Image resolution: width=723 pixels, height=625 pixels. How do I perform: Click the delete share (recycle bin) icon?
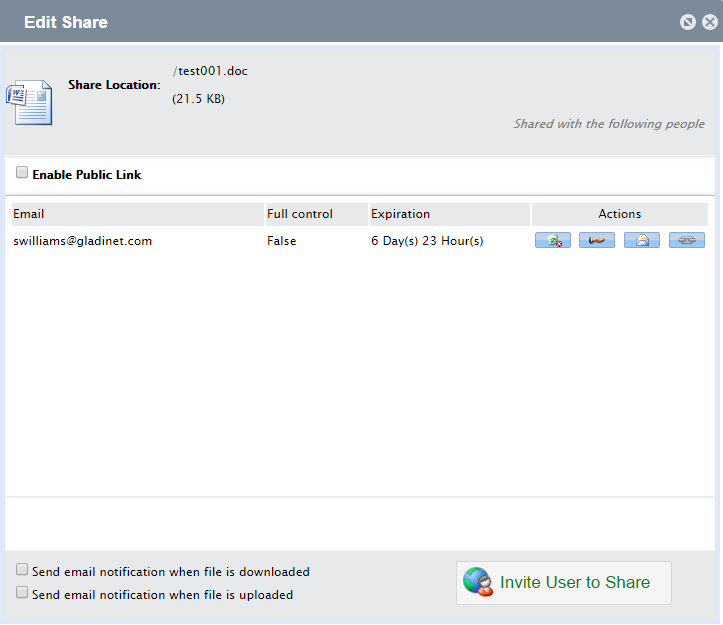552,240
